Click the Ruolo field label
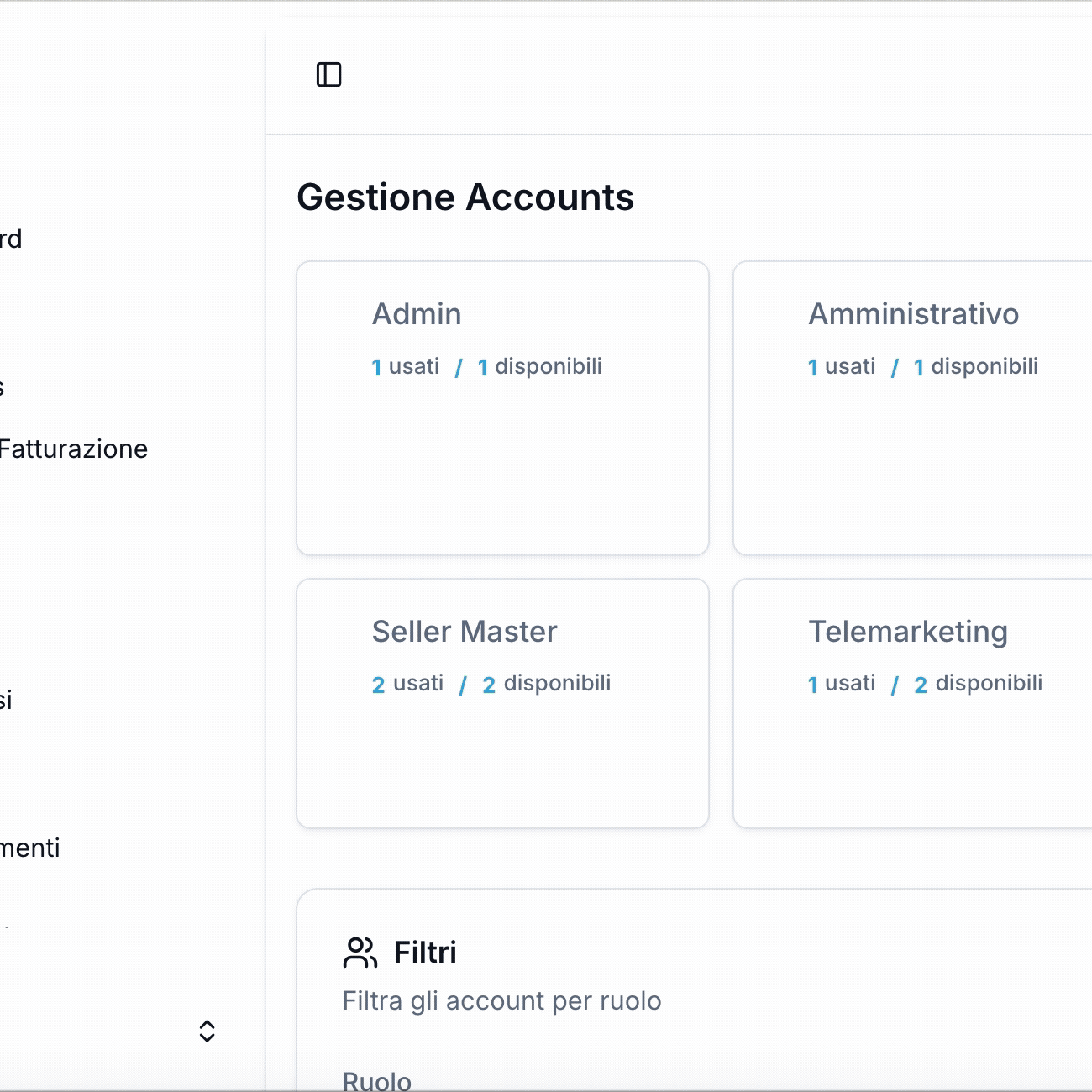This screenshot has height=1092, width=1092. pyautogui.click(x=377, y=1080)
